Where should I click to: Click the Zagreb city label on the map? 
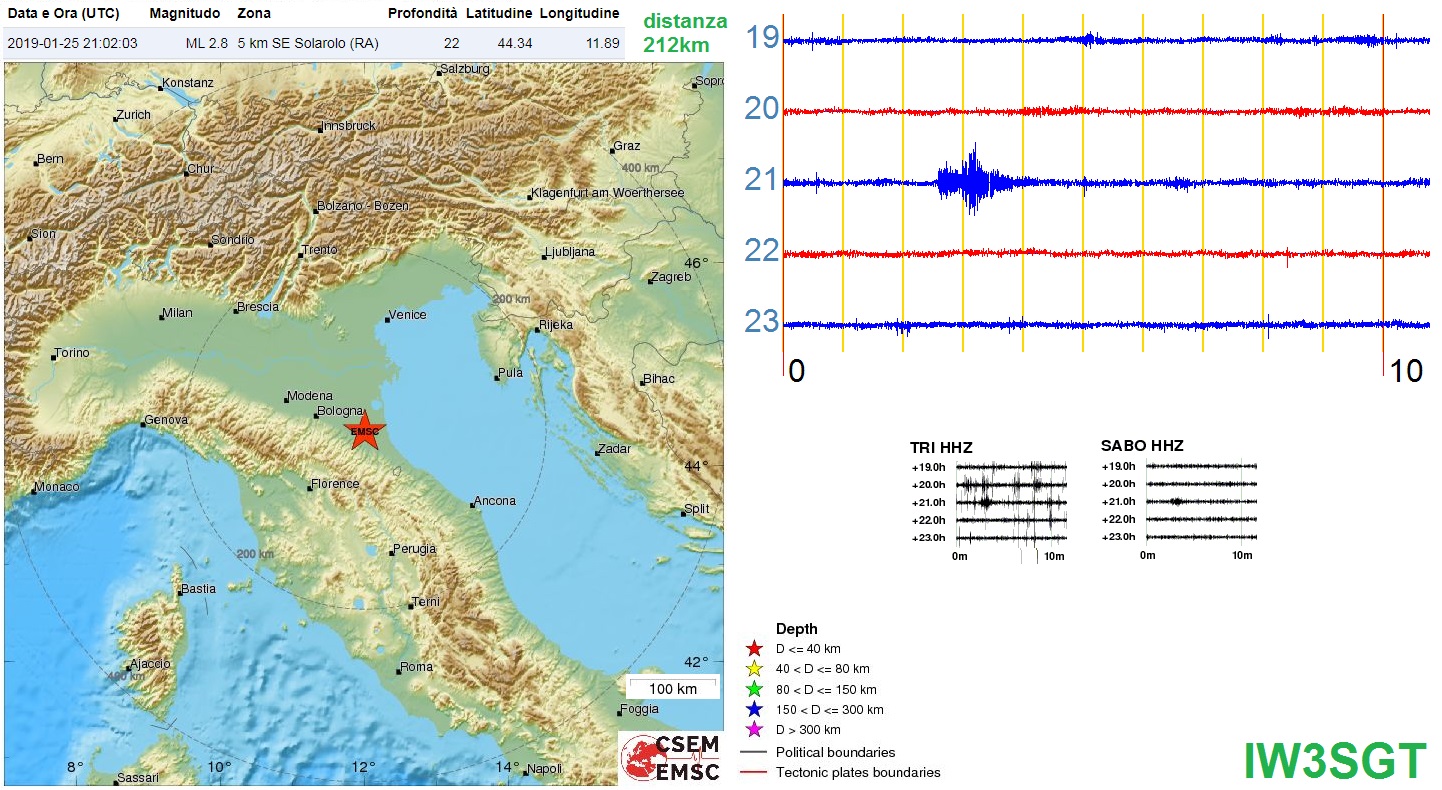coord(671,277)
